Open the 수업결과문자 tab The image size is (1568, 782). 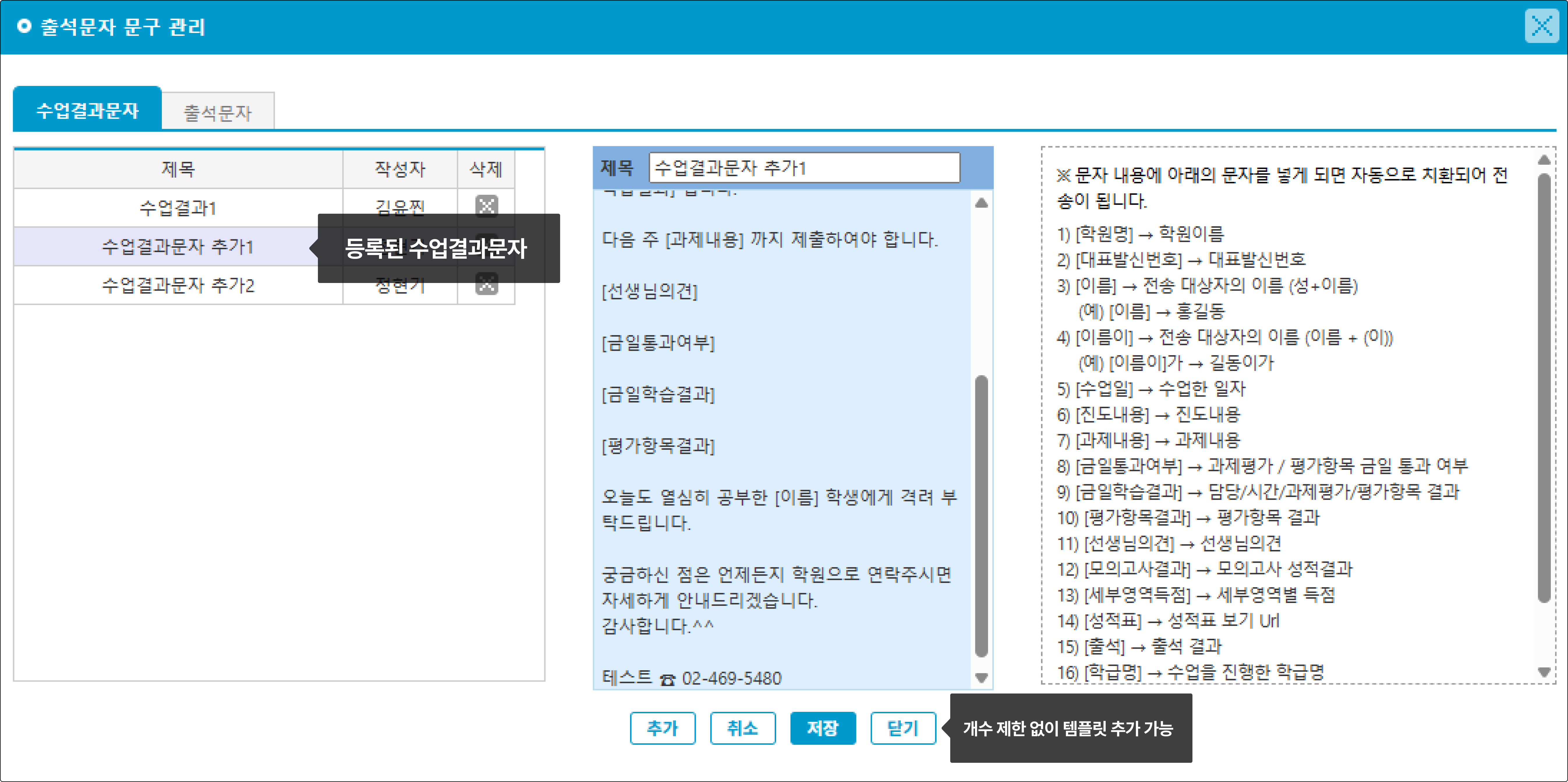88,110
